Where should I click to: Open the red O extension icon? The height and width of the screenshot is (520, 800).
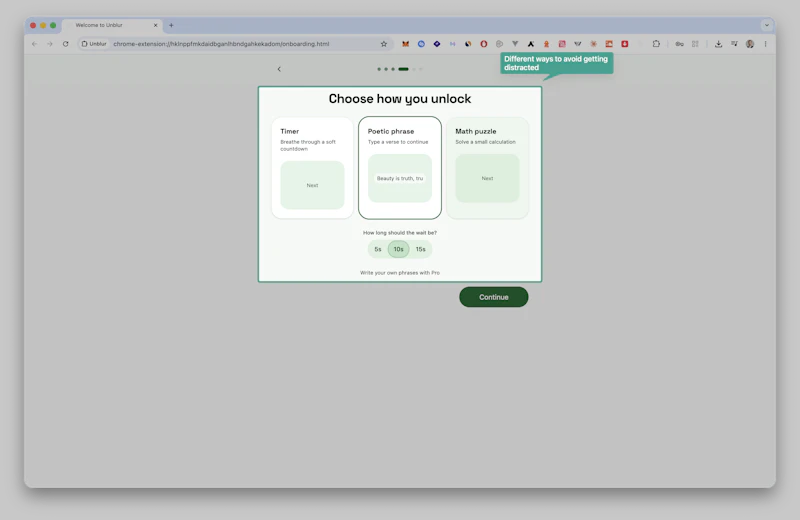(484, 44)
